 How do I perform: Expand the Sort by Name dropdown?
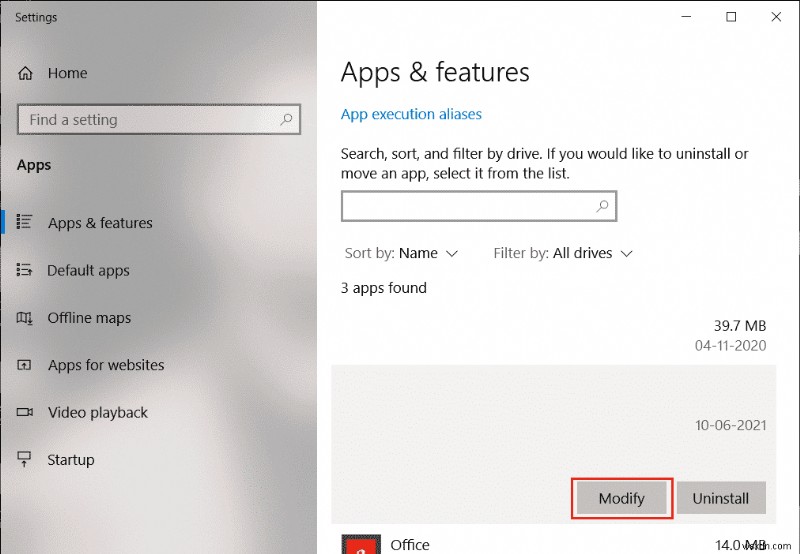coord(401,253)
